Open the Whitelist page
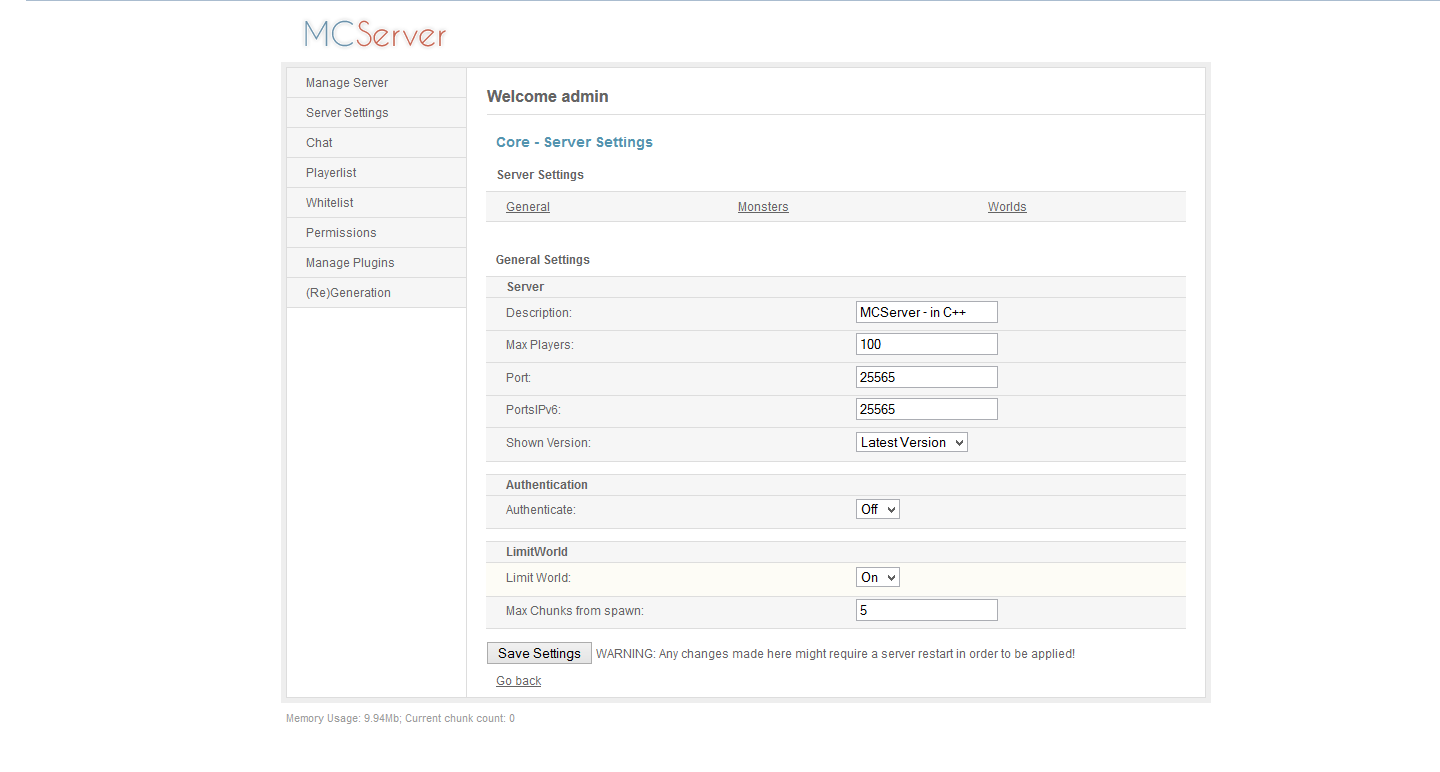The width and height of the screenshot is (1440, 772). point(330,203)
